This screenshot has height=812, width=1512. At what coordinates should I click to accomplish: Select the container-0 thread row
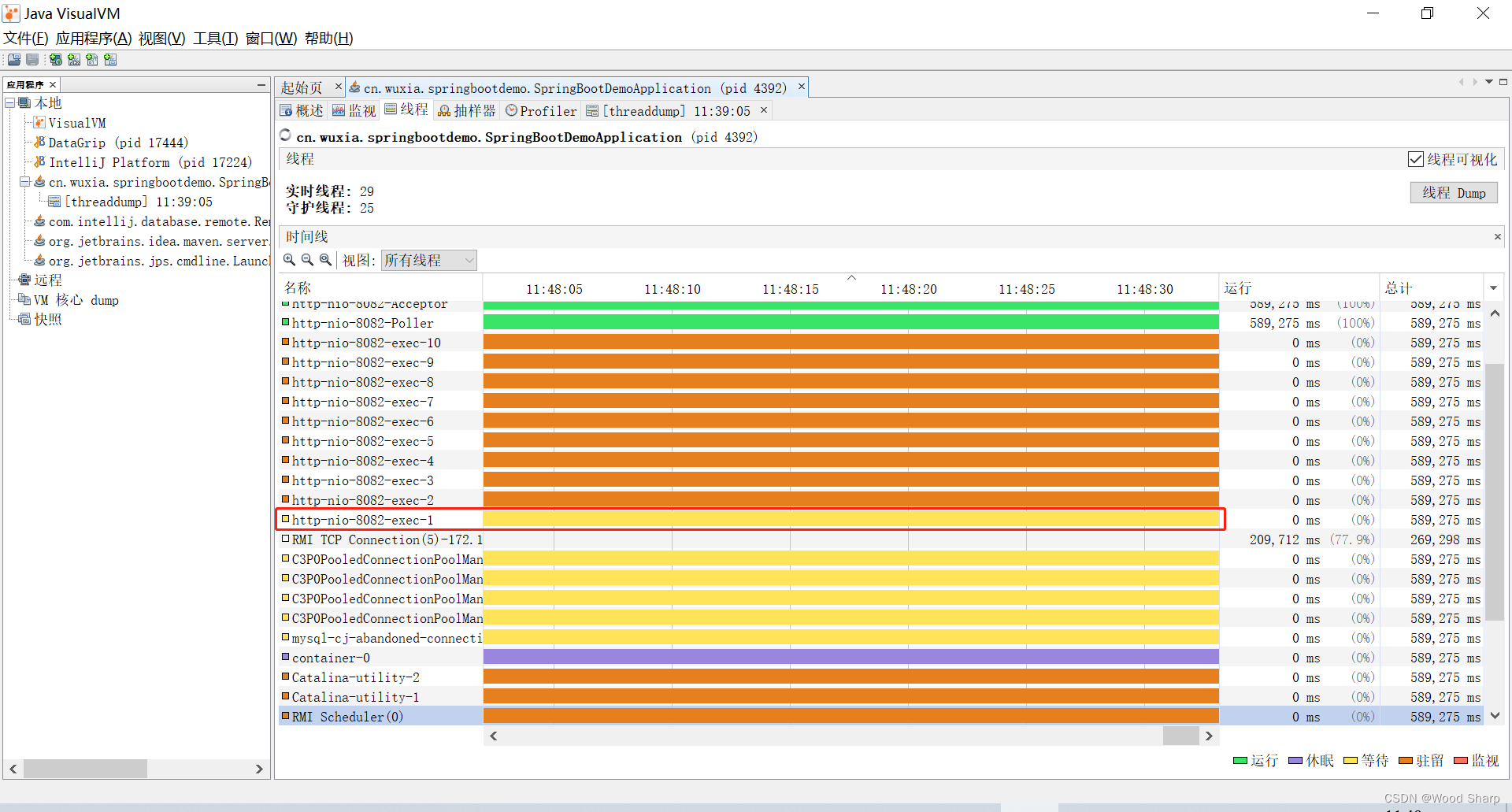pos(882,658)
